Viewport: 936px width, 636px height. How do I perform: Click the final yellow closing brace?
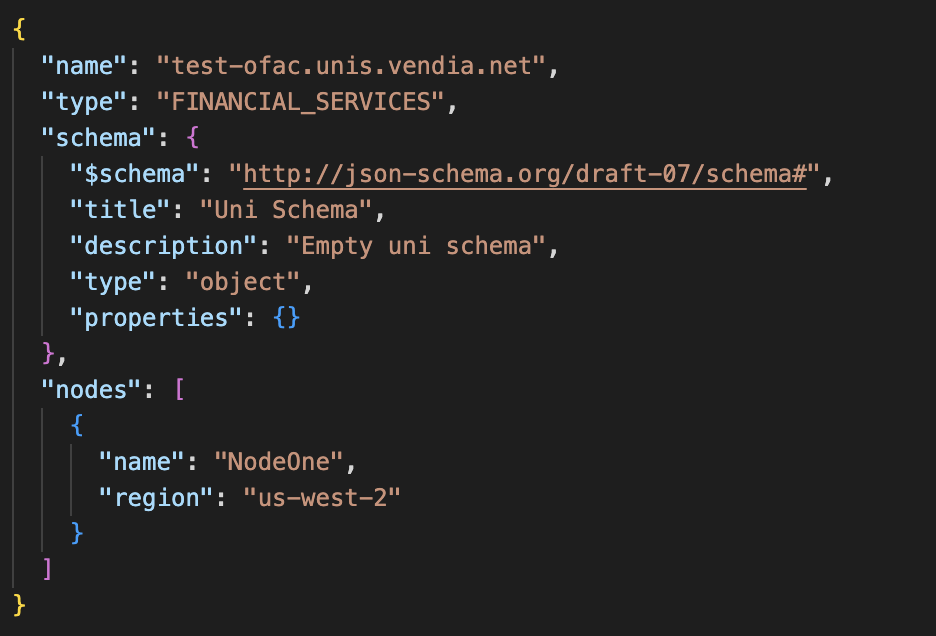[19, 606]
